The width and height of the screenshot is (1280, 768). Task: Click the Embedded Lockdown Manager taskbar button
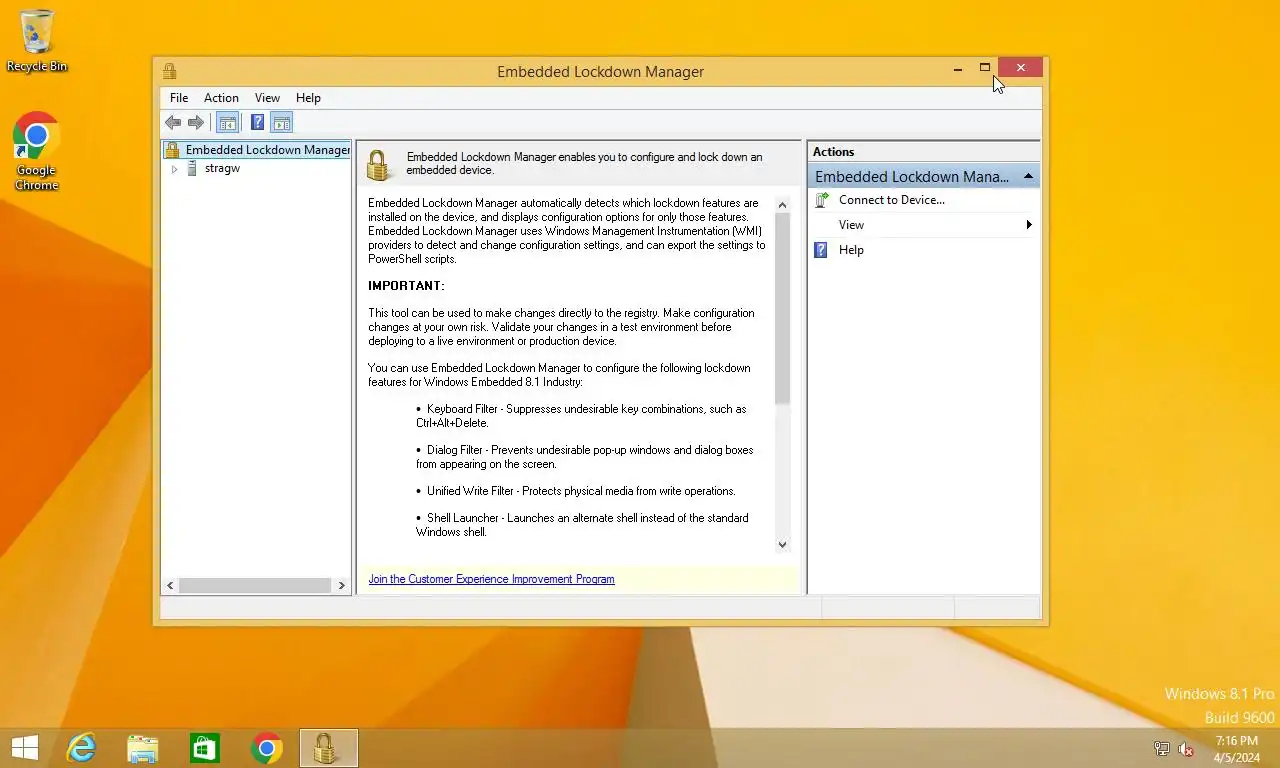pyautogui.click(x=329, y=748)
